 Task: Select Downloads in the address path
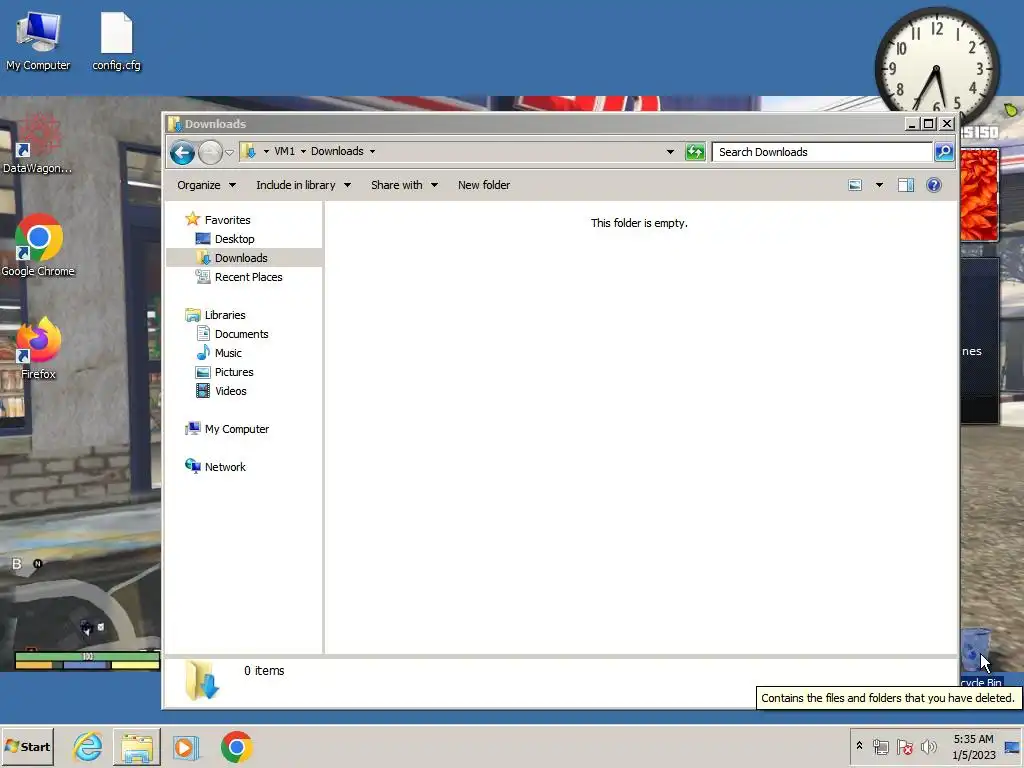(x=337, y=152)
